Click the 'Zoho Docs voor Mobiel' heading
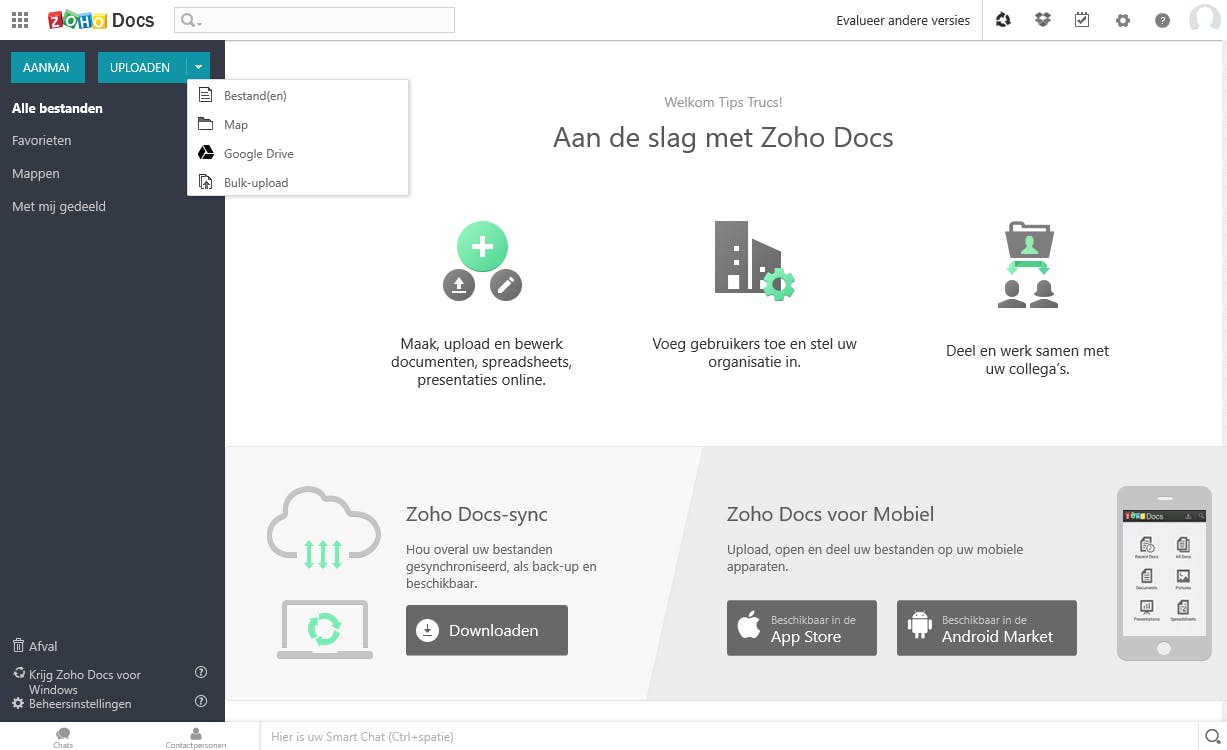Image resolution: width=1227 pixels, height=750 pixels. point(831,514)
